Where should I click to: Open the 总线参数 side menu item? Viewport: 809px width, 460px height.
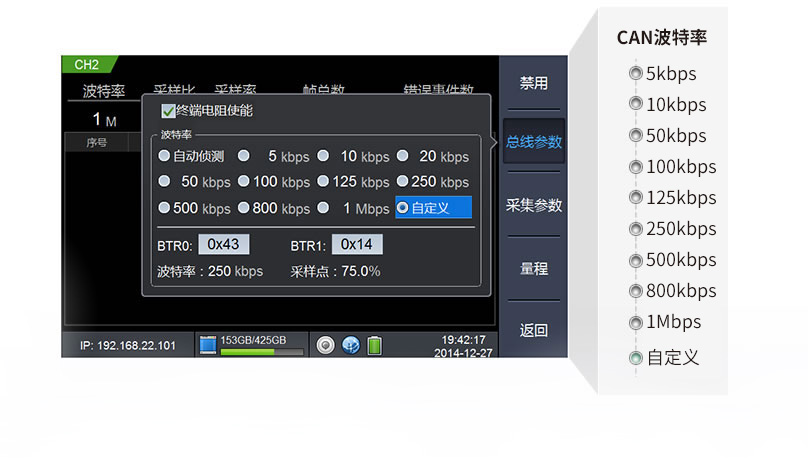click(x=533, y=142)
